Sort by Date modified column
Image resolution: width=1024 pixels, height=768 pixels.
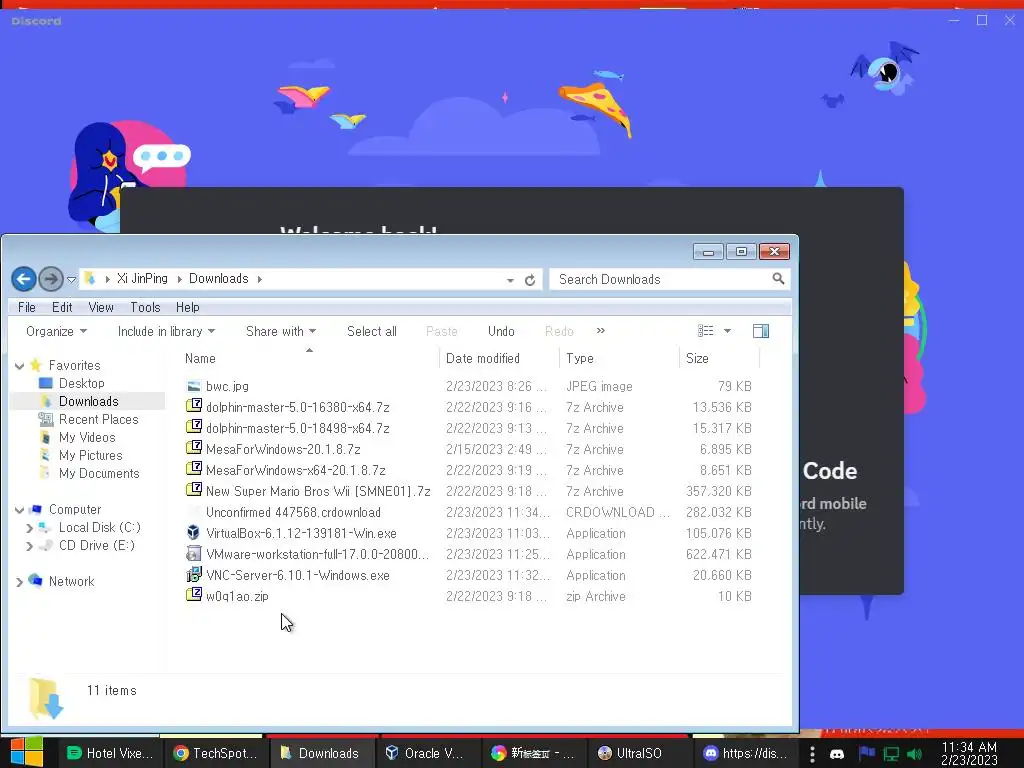tap(483, 359)
